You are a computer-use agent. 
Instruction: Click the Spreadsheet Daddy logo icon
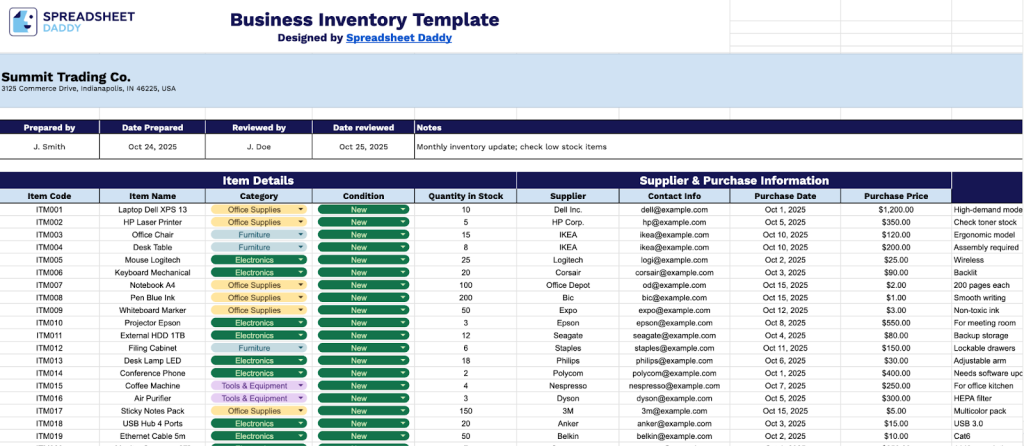point(25,22)
